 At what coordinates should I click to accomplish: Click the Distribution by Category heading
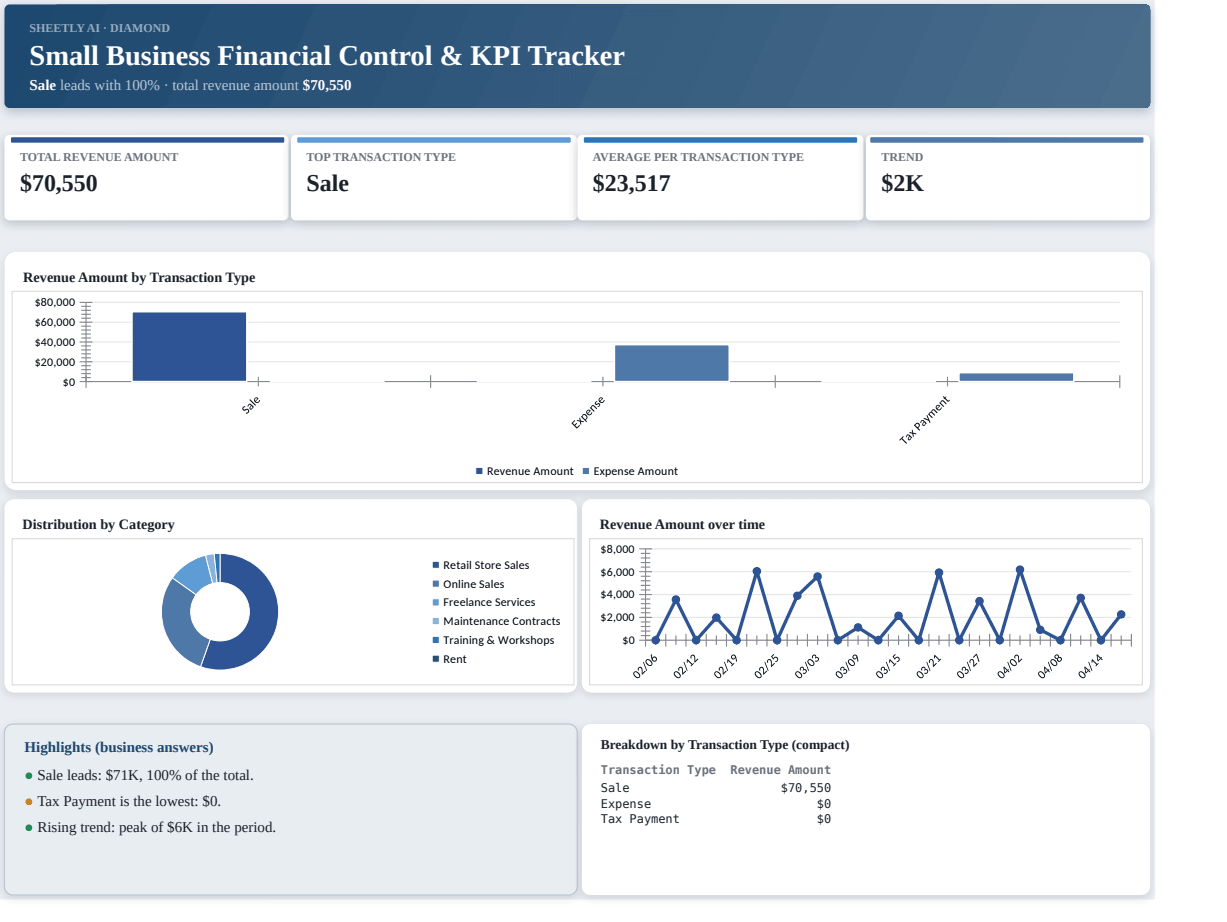pyautogui.click(x=98, y=525)
